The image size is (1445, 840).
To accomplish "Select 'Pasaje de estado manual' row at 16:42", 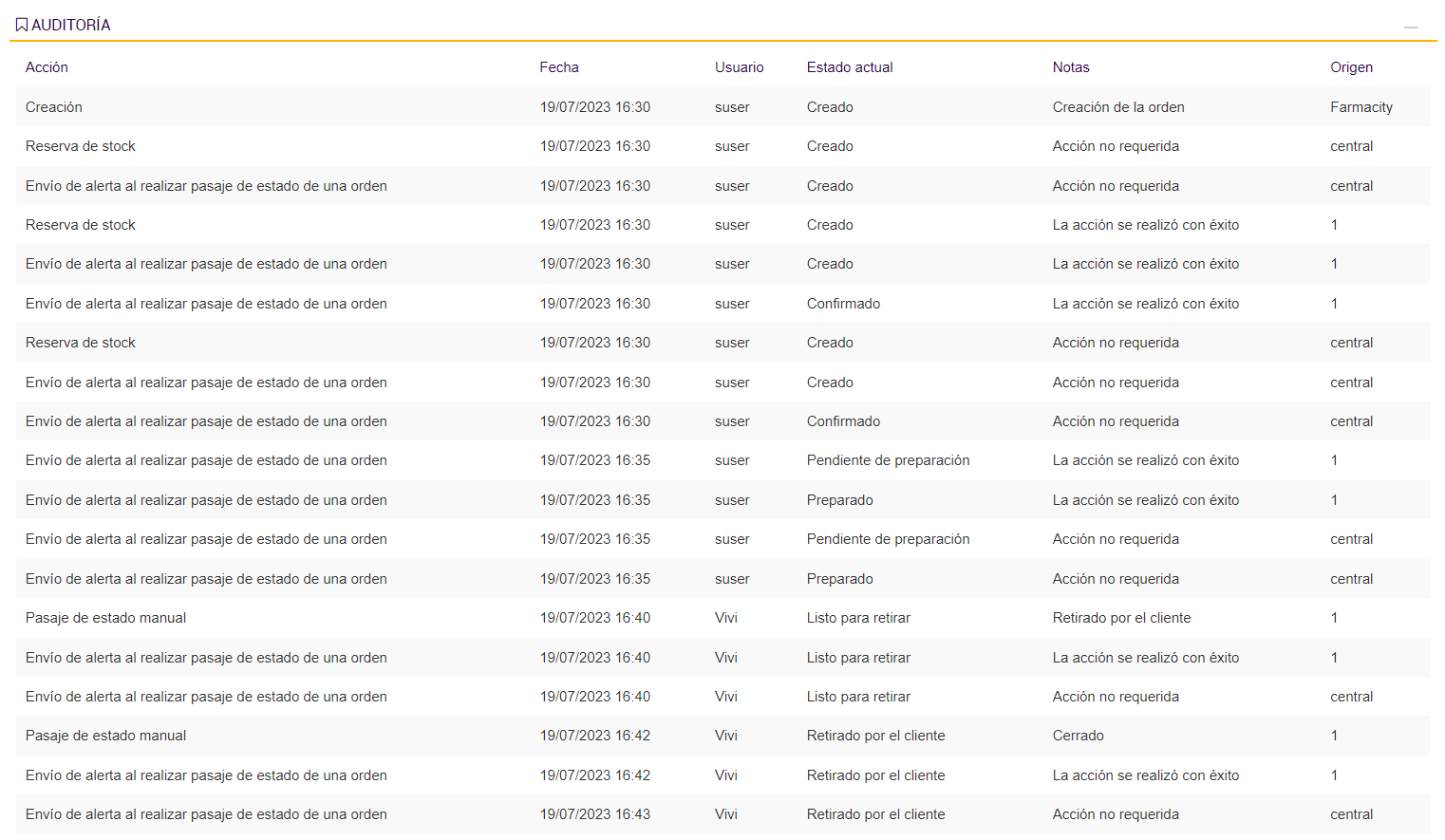I will [105, 736].
